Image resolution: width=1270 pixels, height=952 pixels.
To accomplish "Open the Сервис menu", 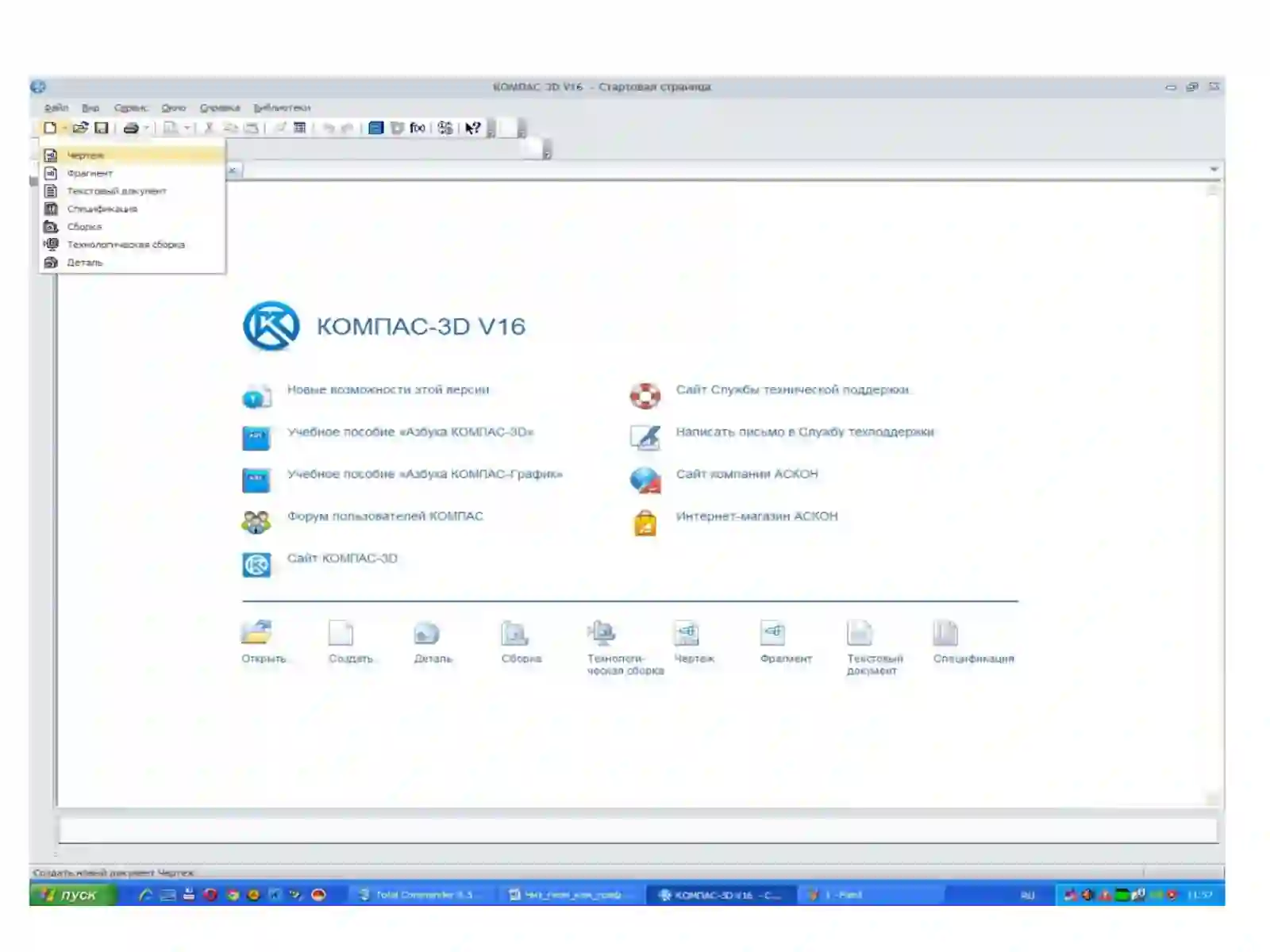I will click(x=130, y=108).
